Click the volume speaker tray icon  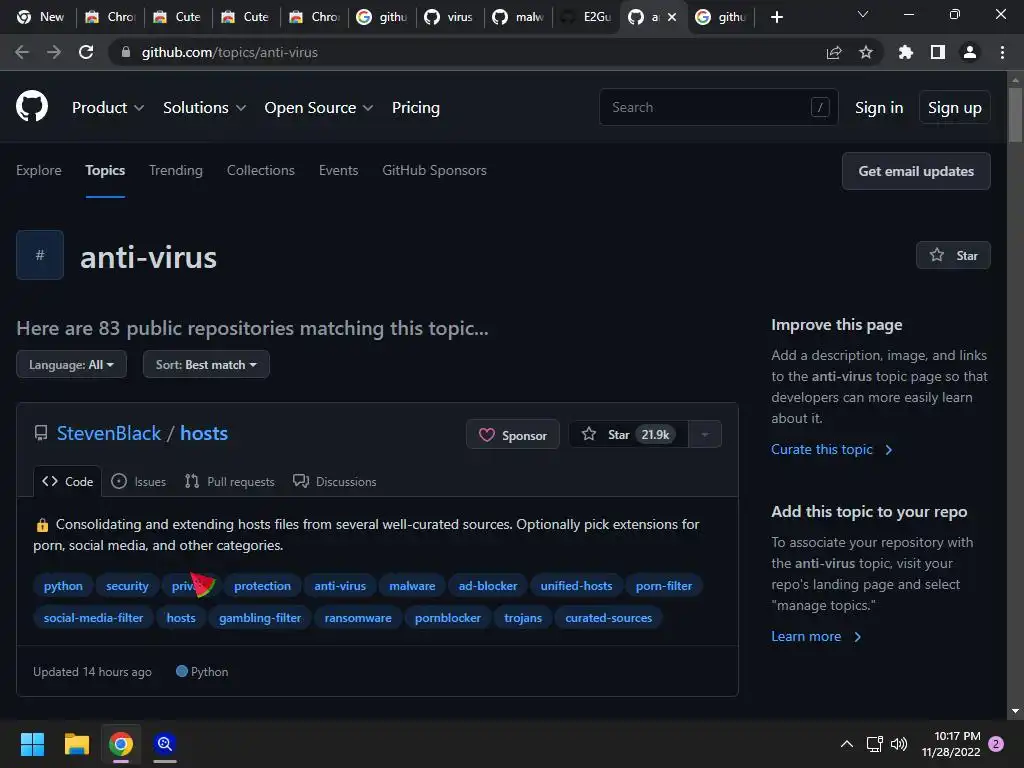899,744
